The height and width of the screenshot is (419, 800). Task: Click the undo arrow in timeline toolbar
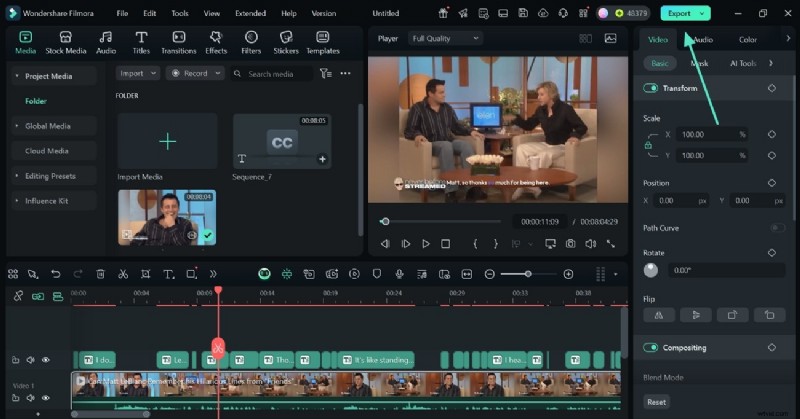55,274
